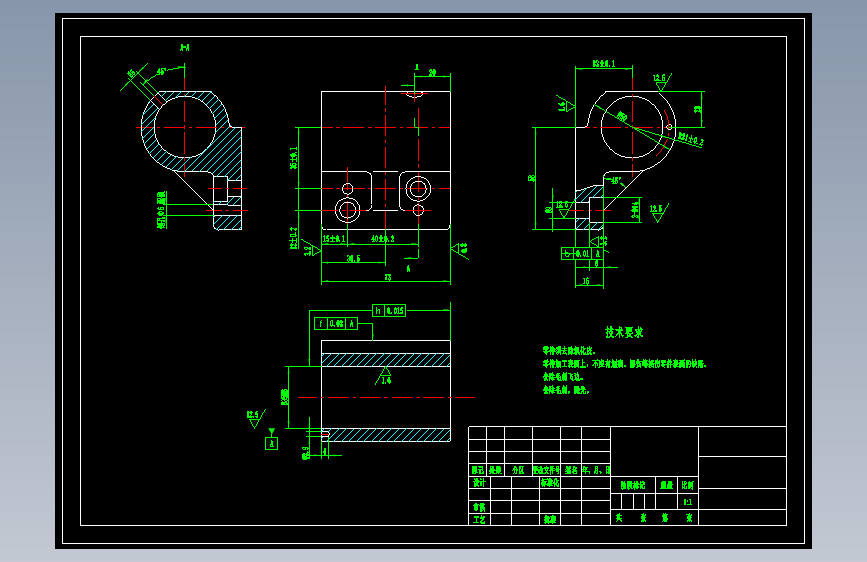Screen dimensions: 867x562
Task: Click the 阶段标记 cell in title block
Action: pyautogui.click(x=633, y=485)
